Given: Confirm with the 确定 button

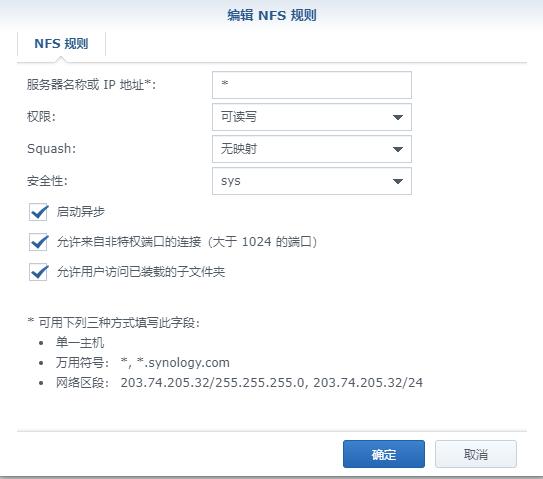Looking at the screenshot, I should pyautogui.click(x=384, y=454).
